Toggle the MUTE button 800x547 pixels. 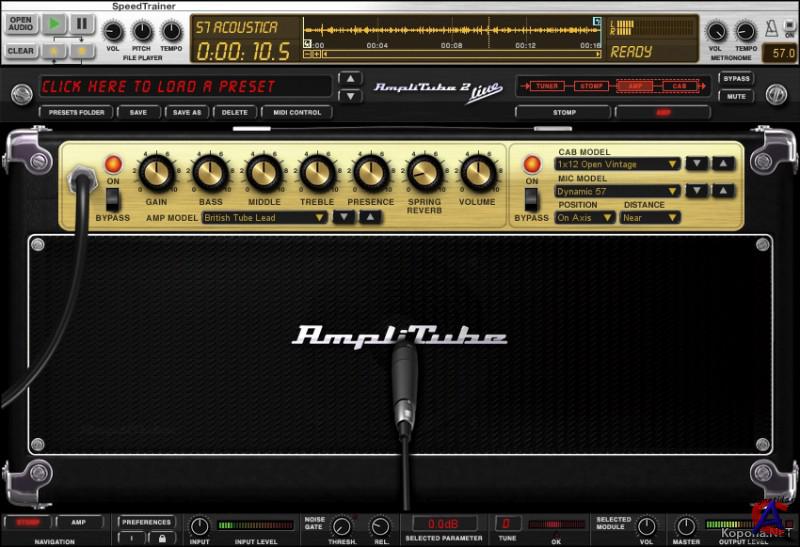click(x=736, y=96)
